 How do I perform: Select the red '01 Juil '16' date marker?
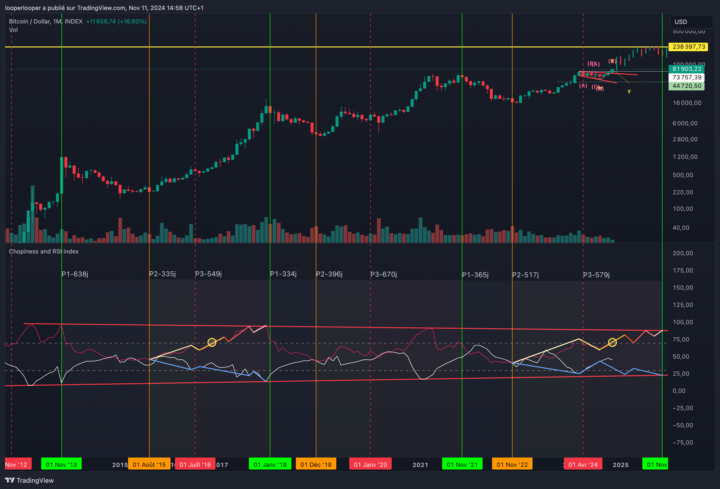(x=194, y=464)
